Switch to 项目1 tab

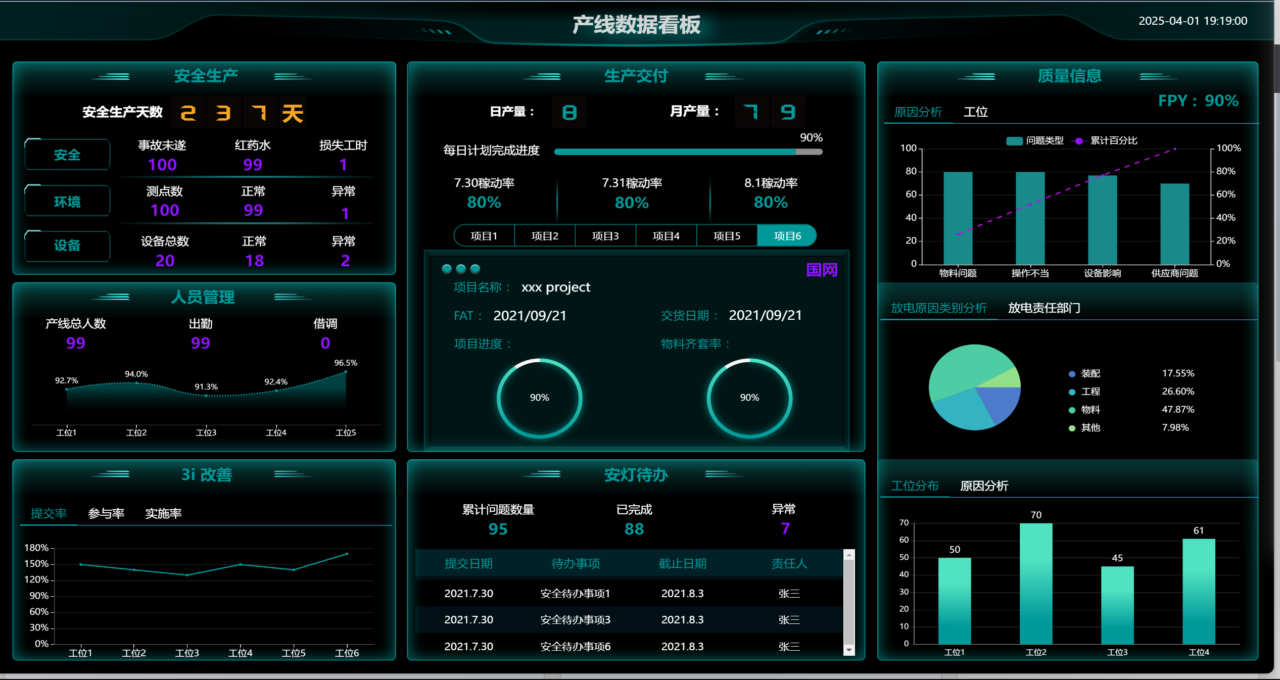pos(484,236)
